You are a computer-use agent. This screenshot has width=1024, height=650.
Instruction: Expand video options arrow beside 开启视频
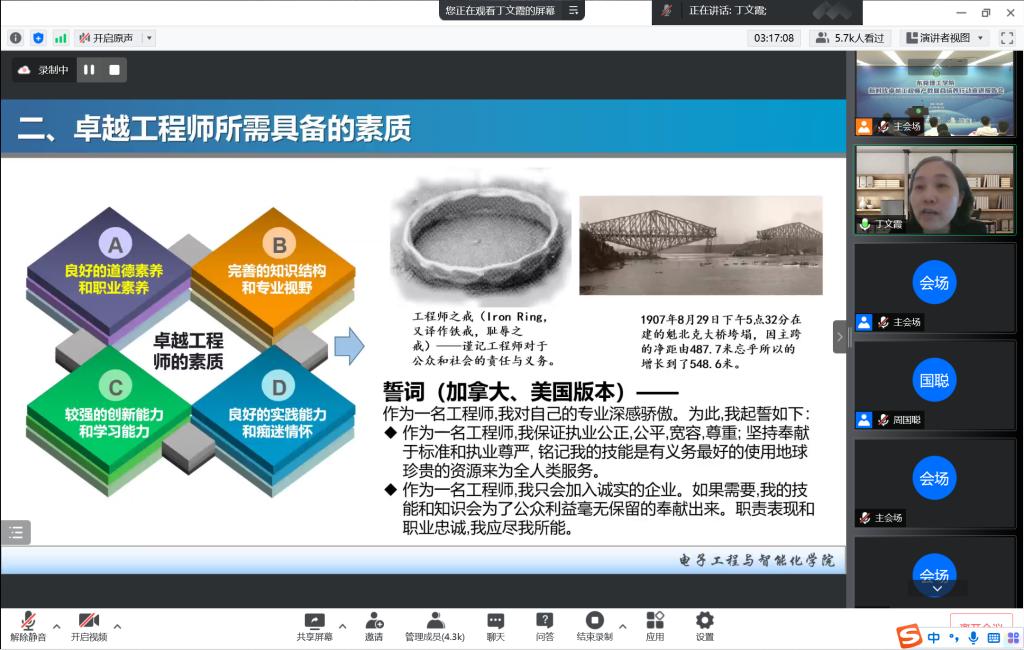(x=118, y=627)
